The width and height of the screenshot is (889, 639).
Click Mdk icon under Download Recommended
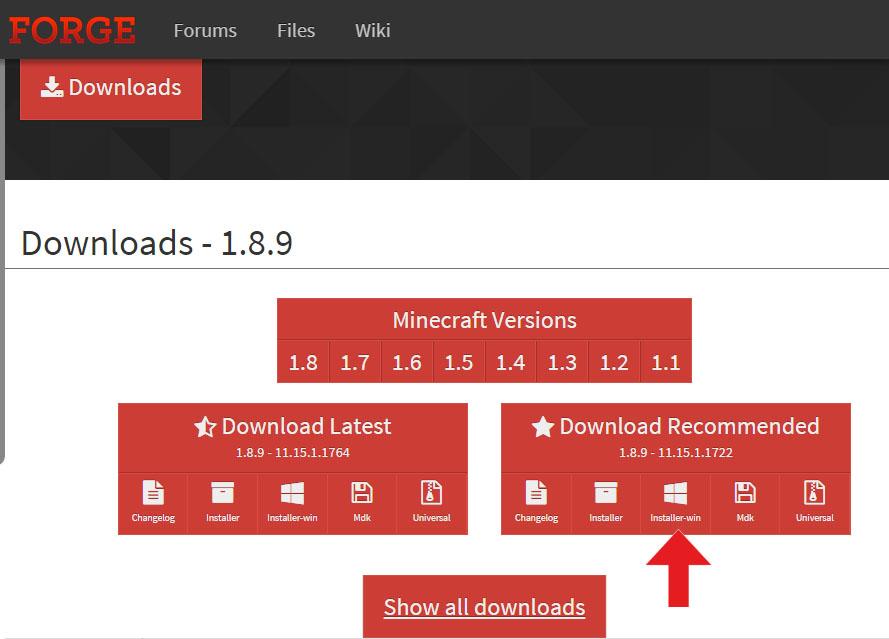pyautogui.click(x=745, y=501)
